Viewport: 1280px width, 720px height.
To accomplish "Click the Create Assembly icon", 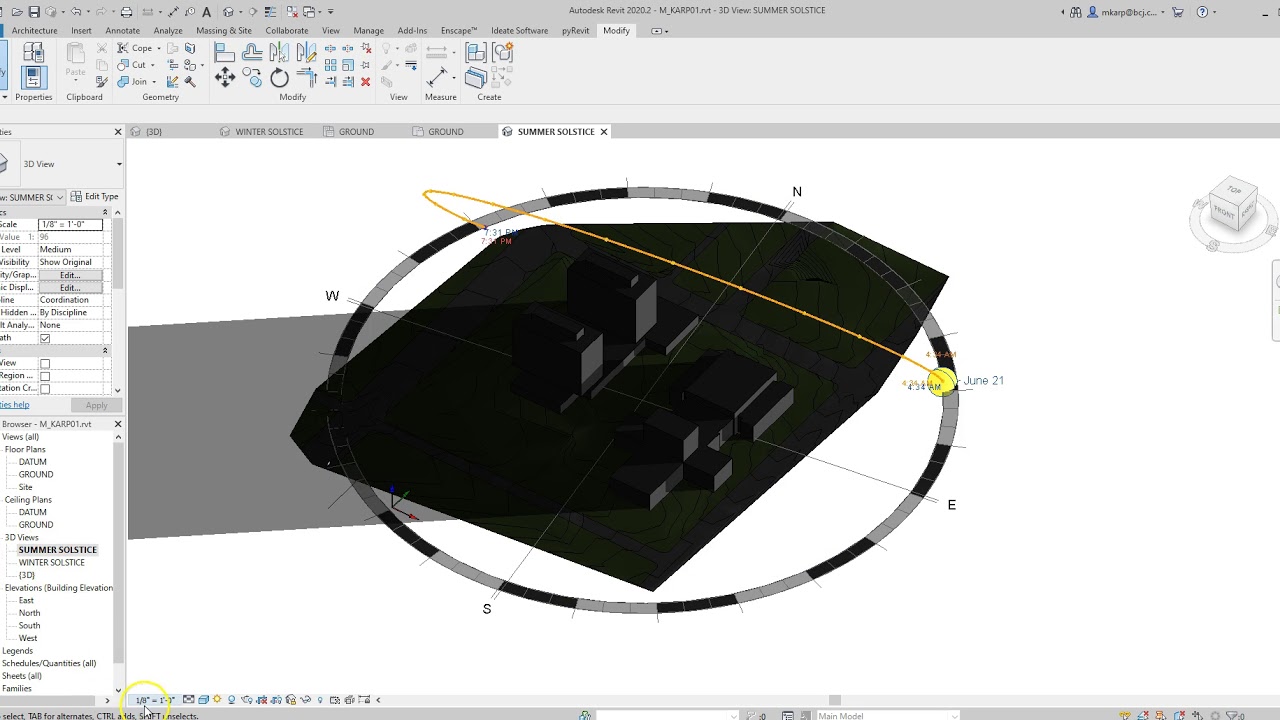I will click(476, 53).
